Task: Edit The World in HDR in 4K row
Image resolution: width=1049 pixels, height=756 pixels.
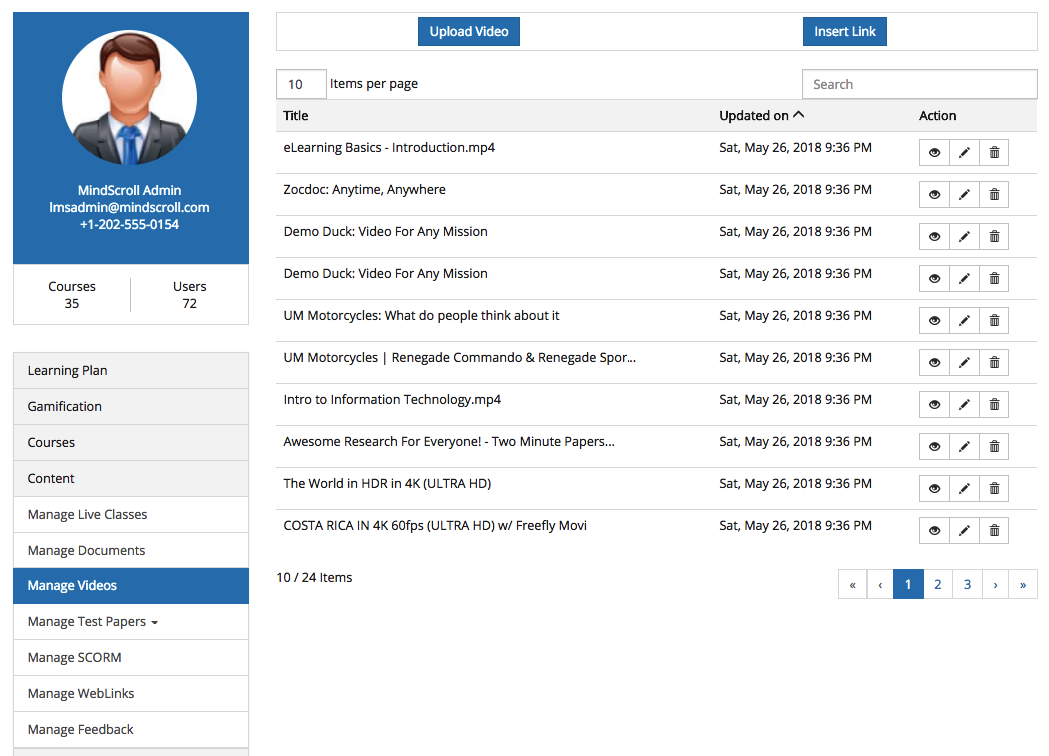Action: [964, 488]
